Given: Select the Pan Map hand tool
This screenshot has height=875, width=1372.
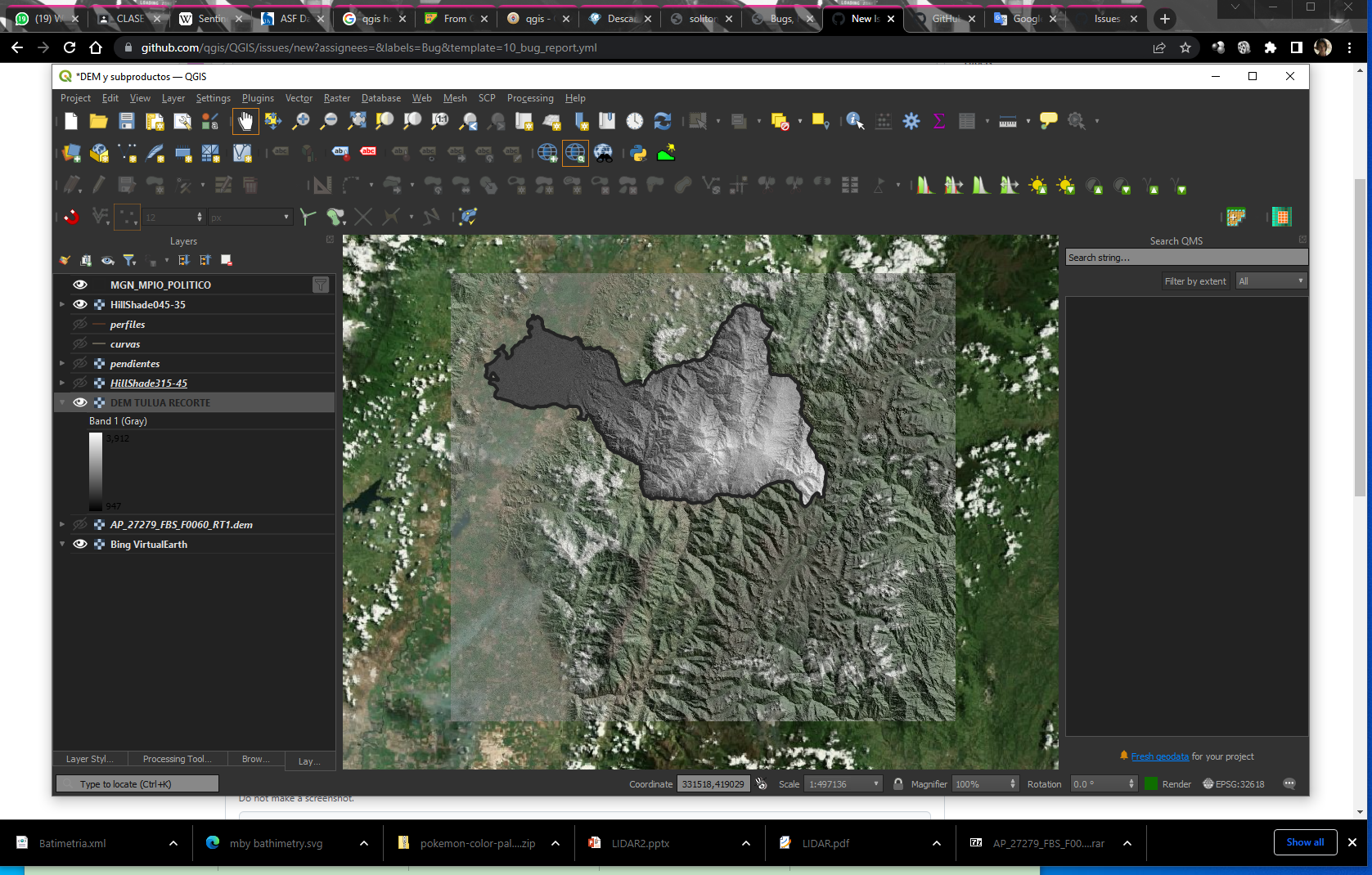Looking at the screenshot, I should pyautogui.click(x=245, y=120).
